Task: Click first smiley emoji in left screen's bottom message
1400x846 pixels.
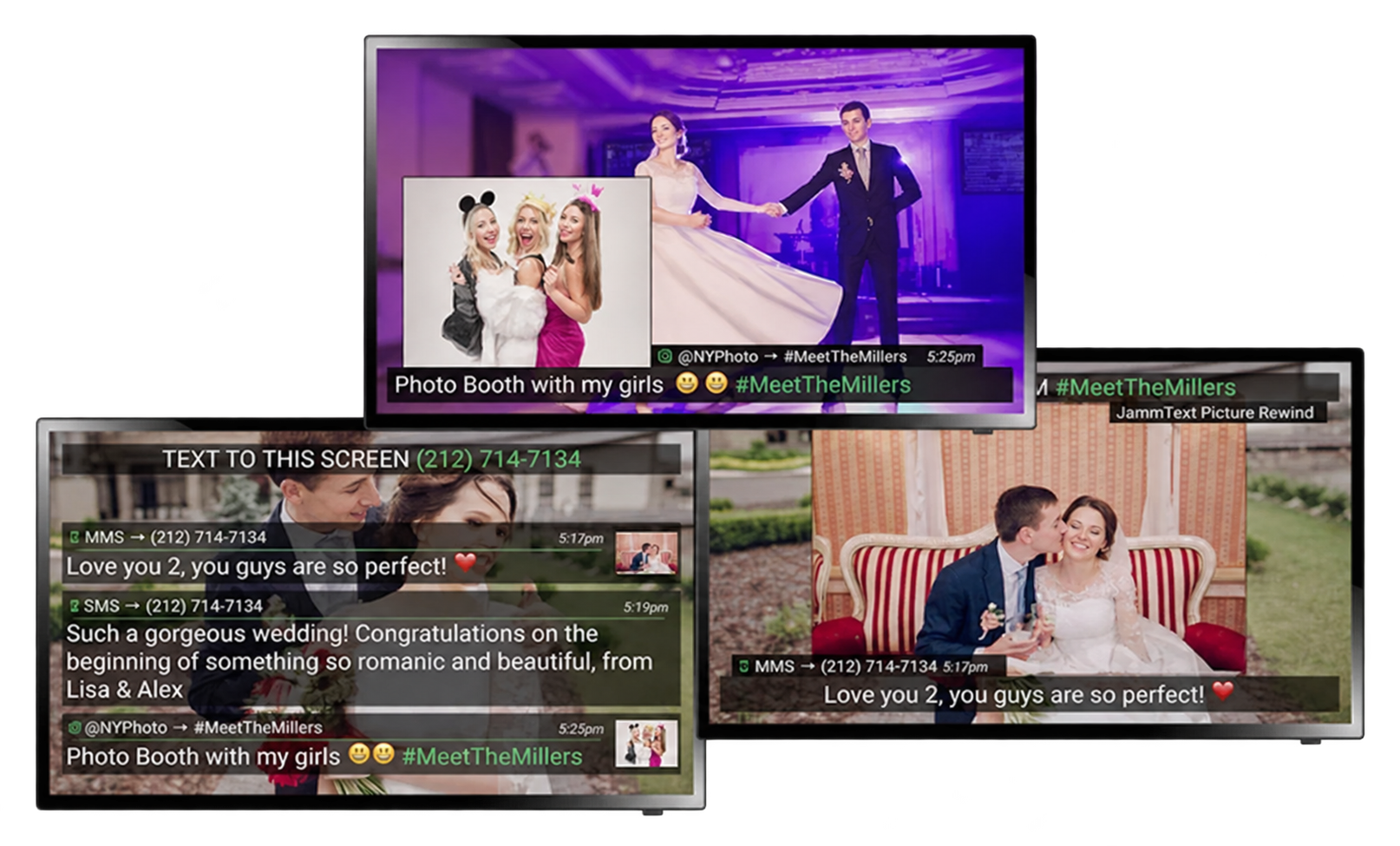Action: pyautogui.click(x=359, y=753)
